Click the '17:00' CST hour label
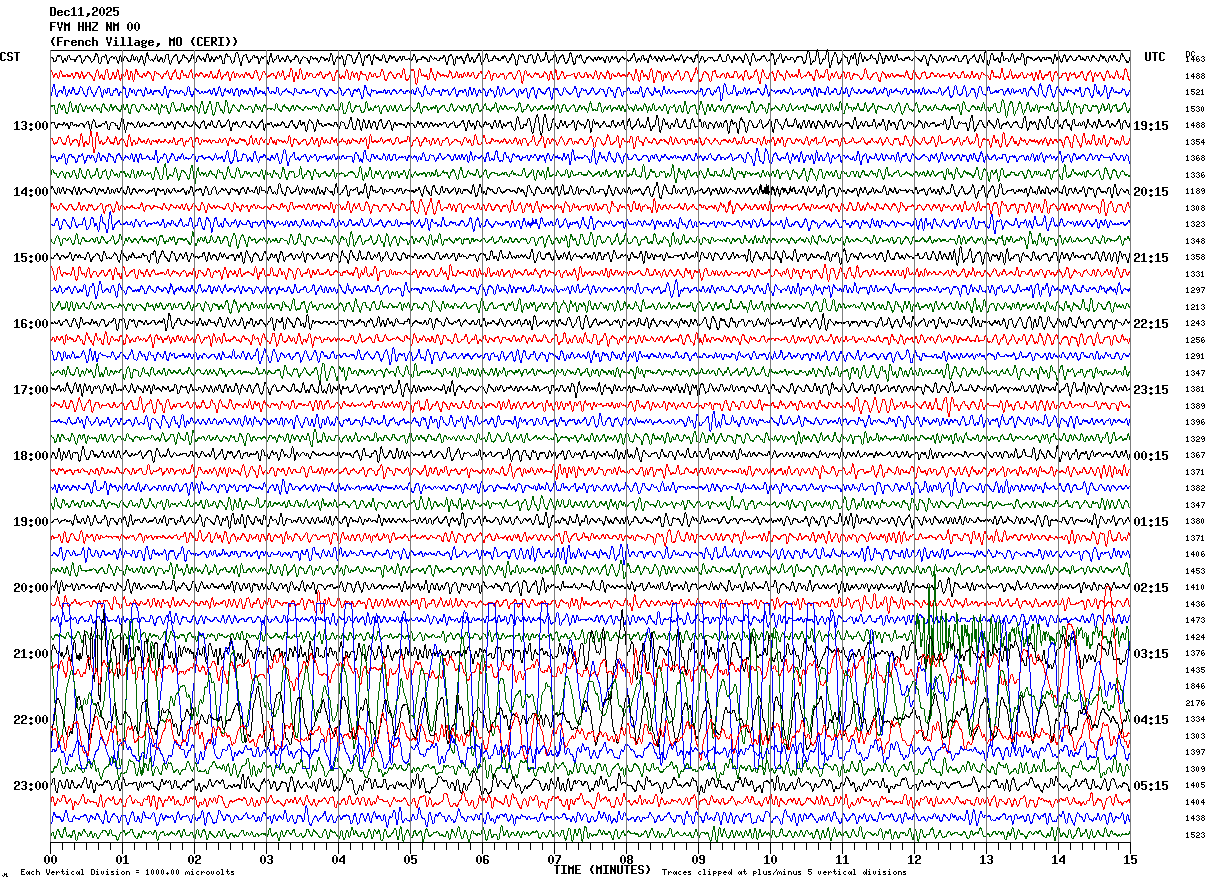Image resolution: width=1210 pixels, height=886 pixels. point(31,390)
